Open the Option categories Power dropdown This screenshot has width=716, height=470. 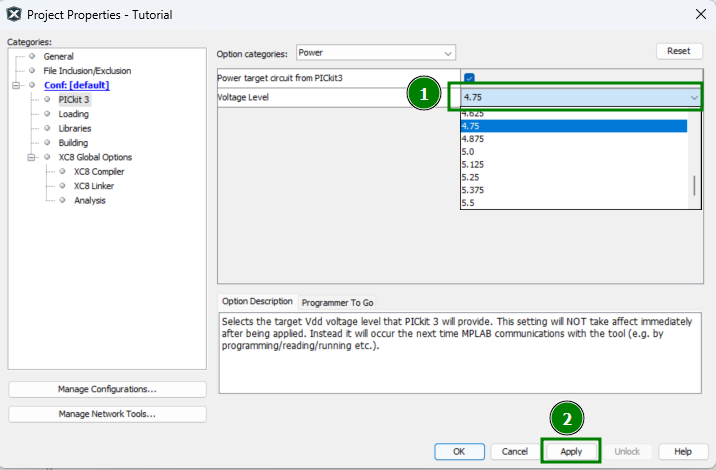pyautogui.click(x=376, y=53)
